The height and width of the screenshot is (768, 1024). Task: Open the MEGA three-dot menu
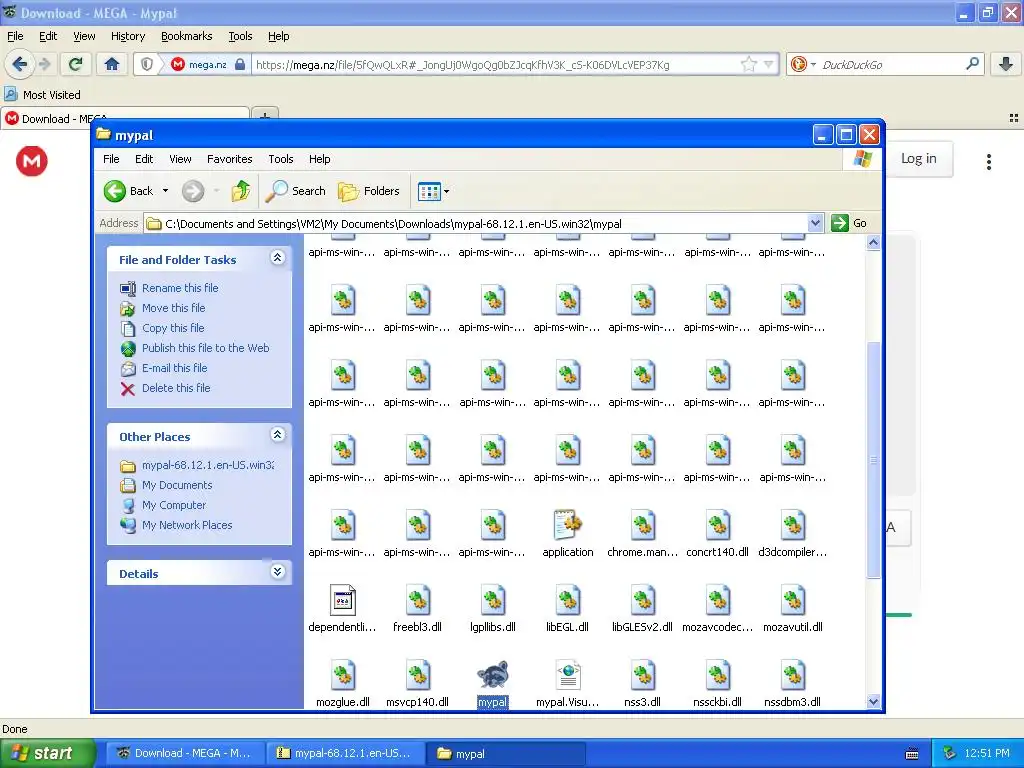(989, 162)
